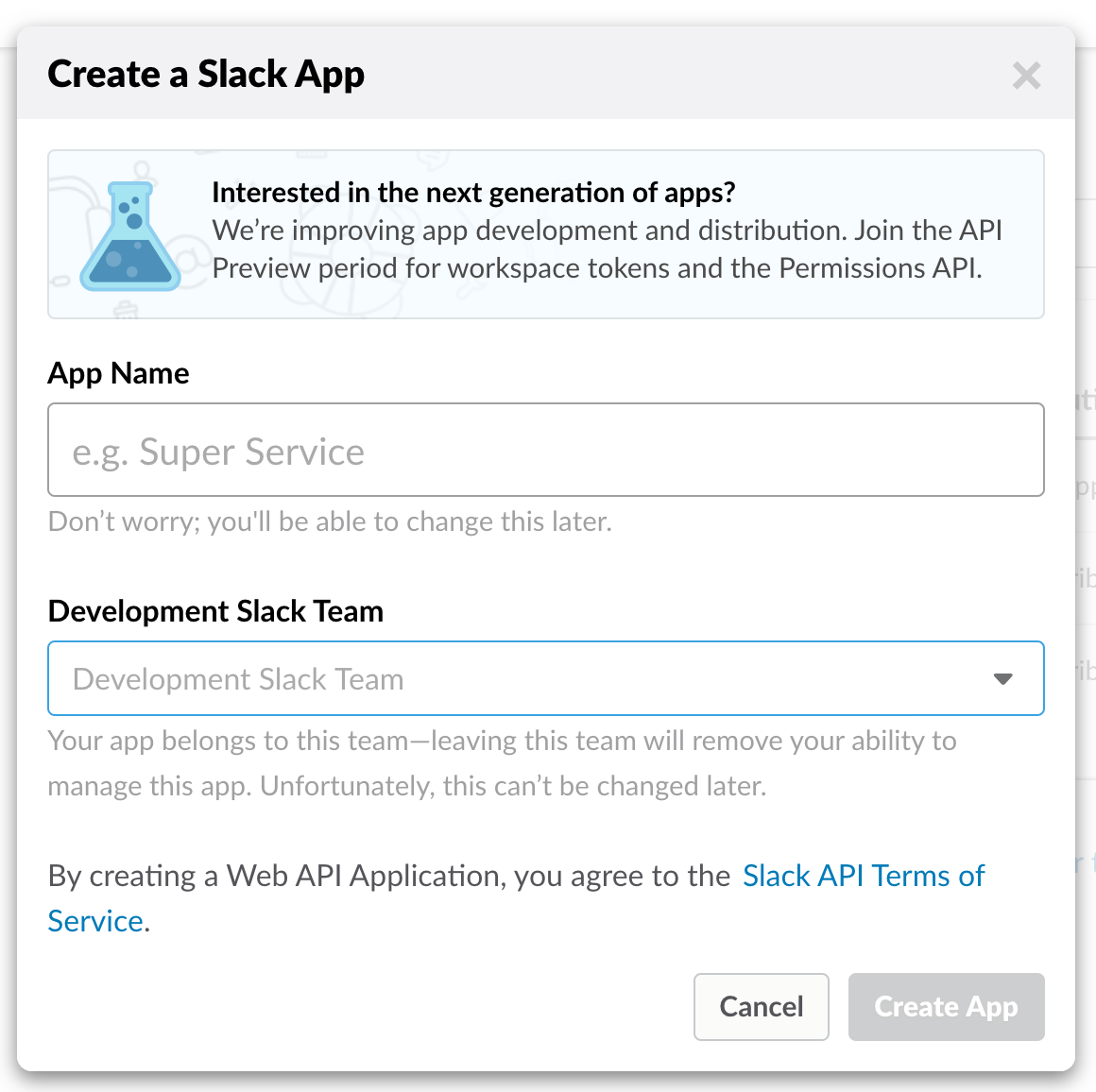Screen dimensions: 1096x1092
Task: Cancel creating the Slack app
Action: click(762, 1007)
